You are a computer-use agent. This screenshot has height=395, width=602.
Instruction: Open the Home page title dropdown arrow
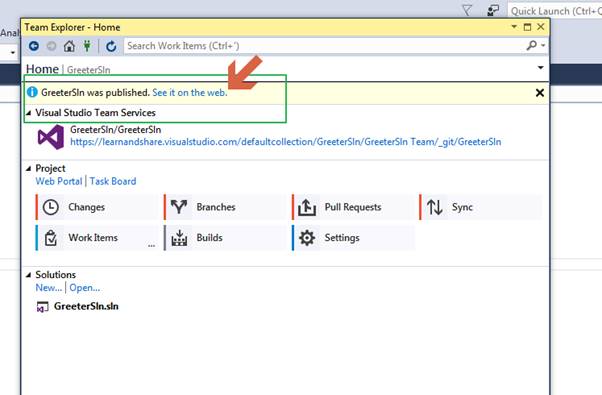click(541, 68)
